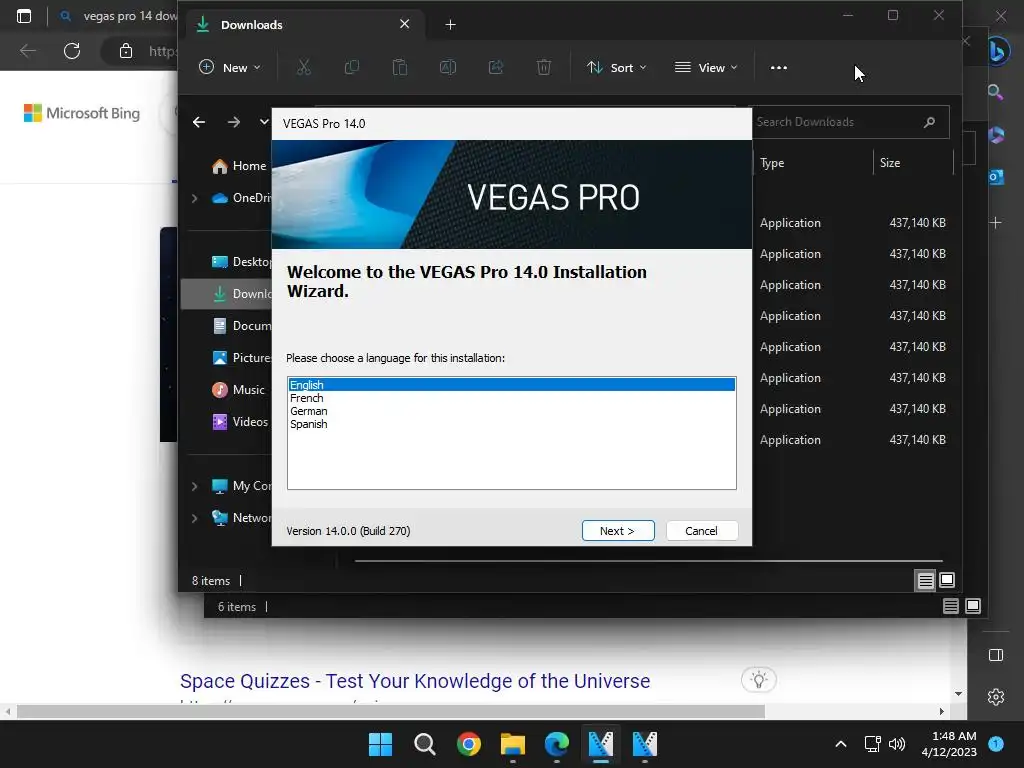Open Bing chat icon in Edge sidebar
Viewport: 1024px width, 768px height.
pyautogui.click(x=997, y=51)
